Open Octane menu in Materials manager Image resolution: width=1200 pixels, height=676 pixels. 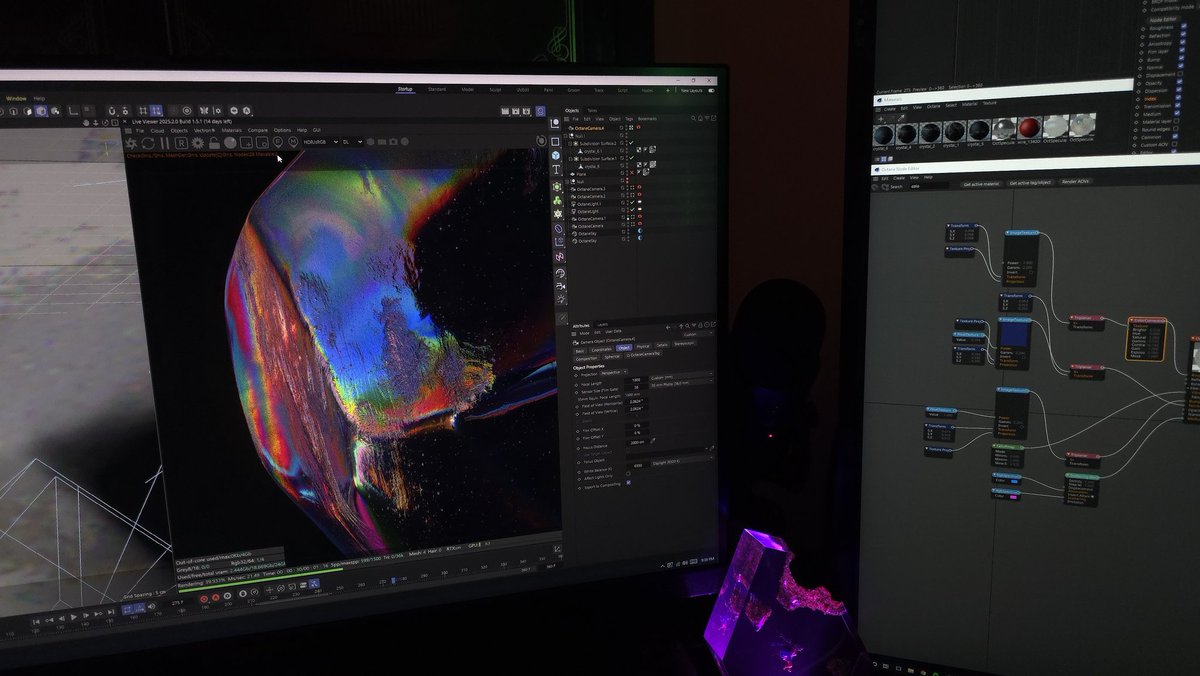(x=933, y=107)
